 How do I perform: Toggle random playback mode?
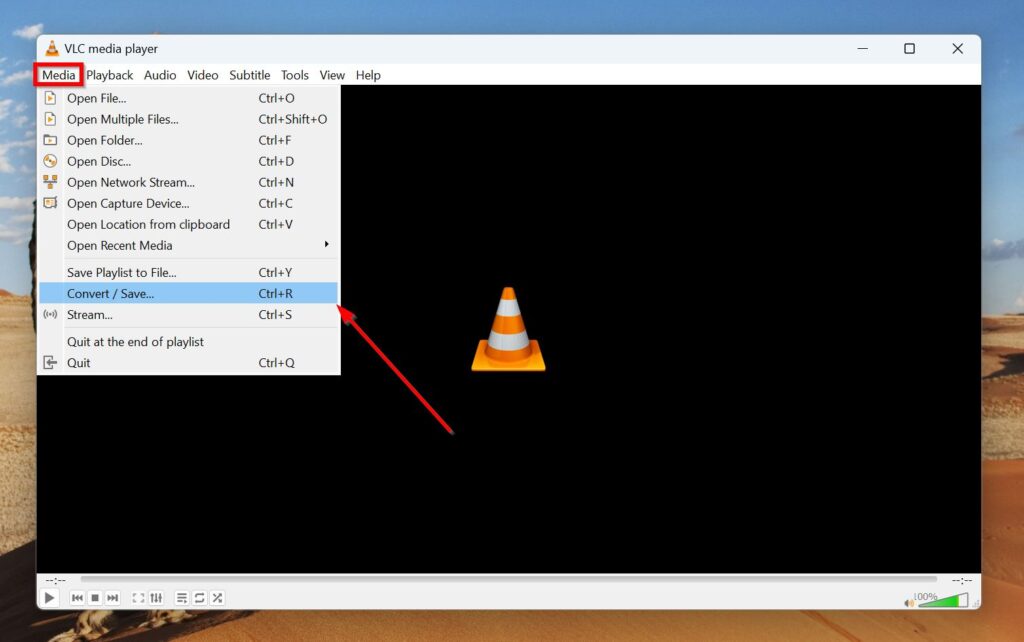(216, 597)
